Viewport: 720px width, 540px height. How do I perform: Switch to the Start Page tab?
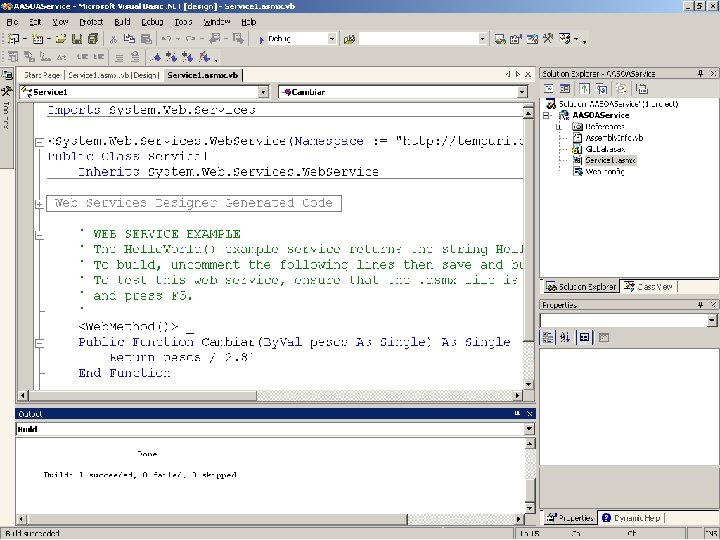click(x=42, y=75)
